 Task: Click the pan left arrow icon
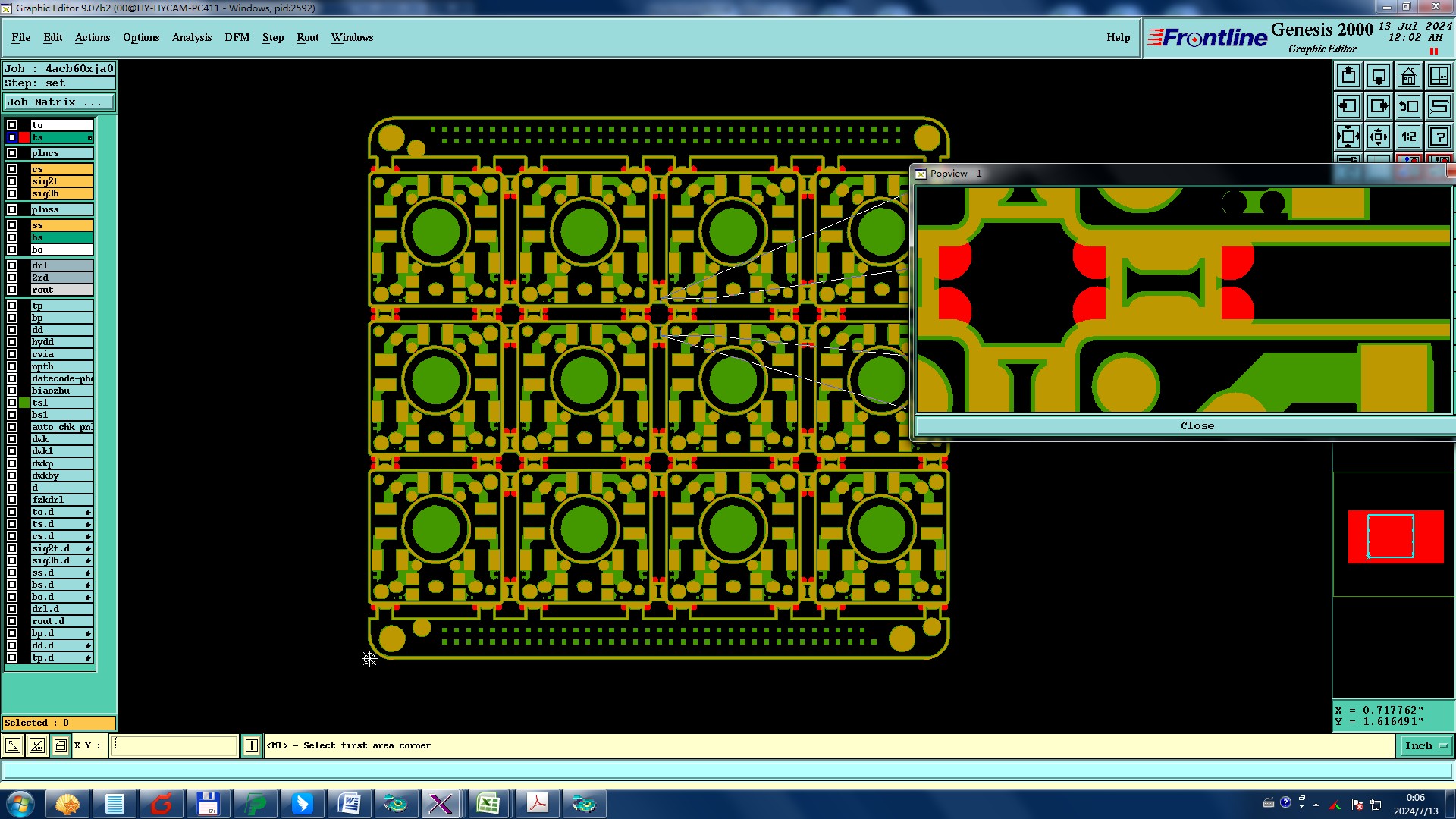(1348, 106)
